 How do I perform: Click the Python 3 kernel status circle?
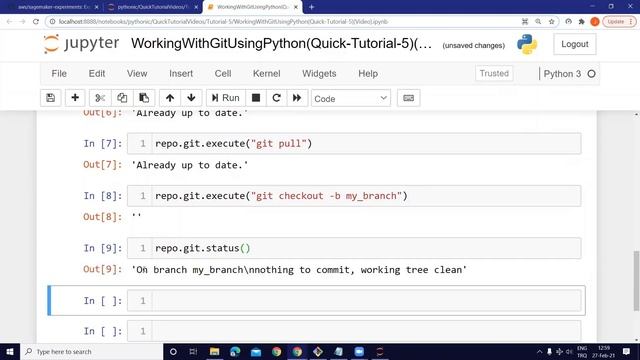(591, 74)
